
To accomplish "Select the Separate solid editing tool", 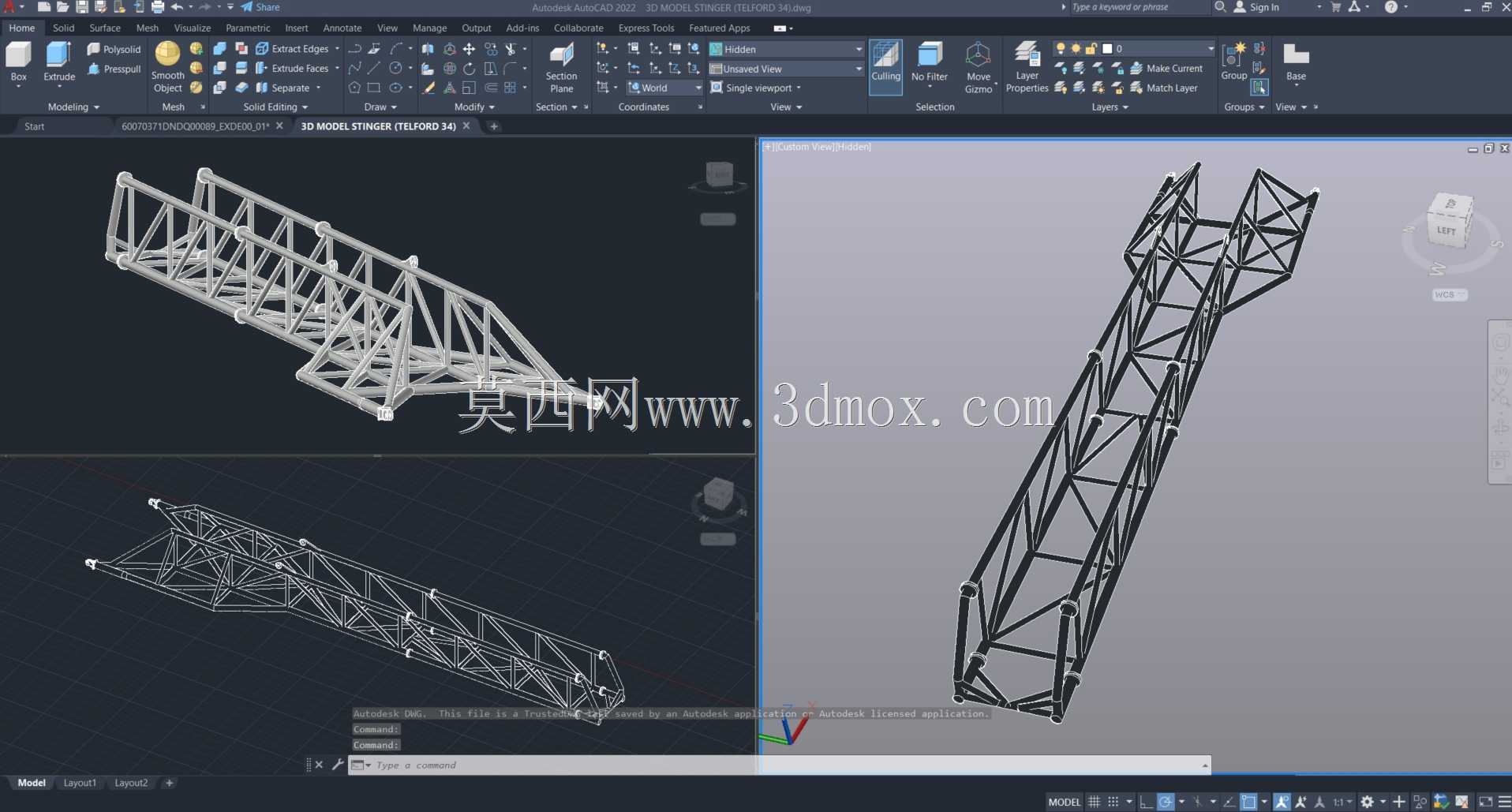I will click(x=283, y=88).
